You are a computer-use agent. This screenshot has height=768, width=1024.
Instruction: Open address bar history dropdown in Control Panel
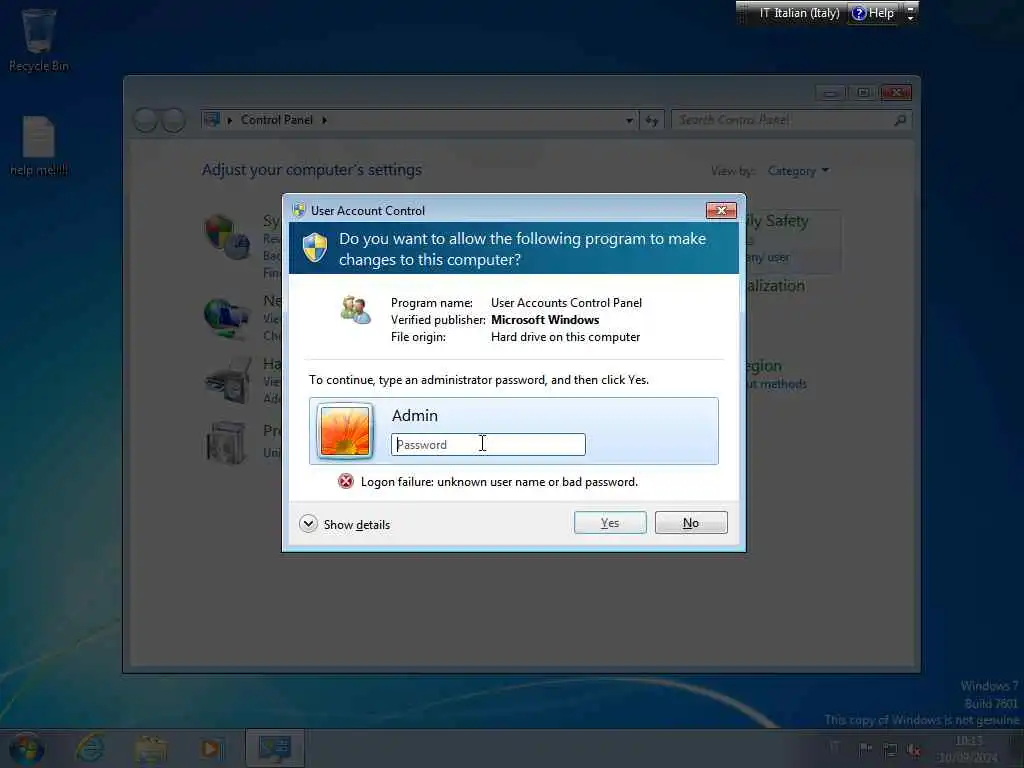pyautogui.click(x=629, y=120)
